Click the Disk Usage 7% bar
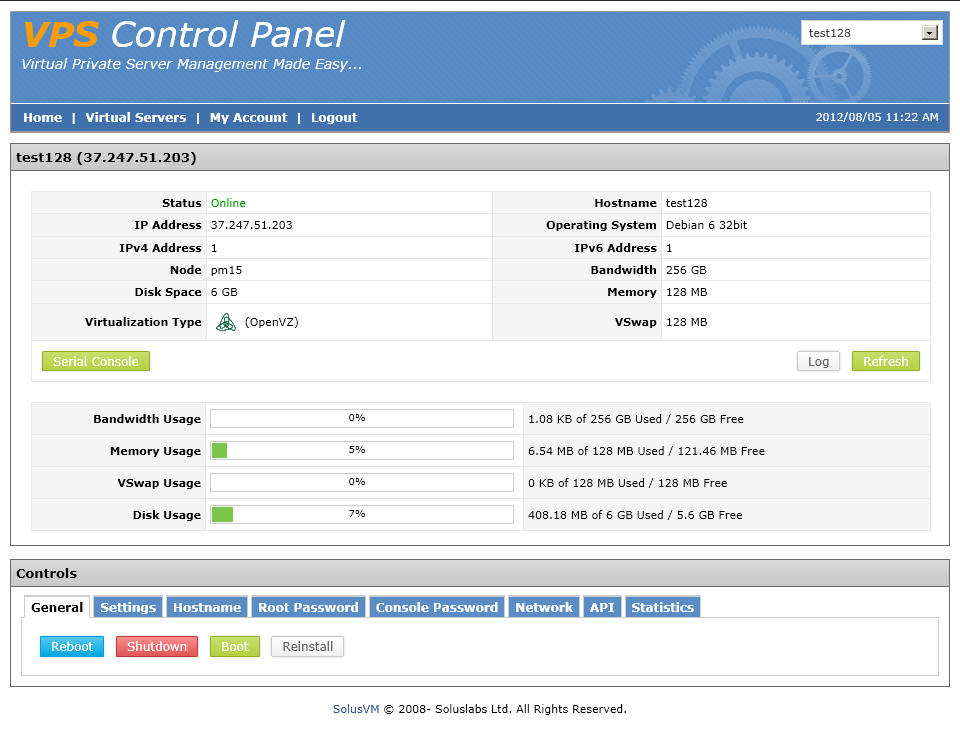Screen dimensions: 960x734 pyautogui.click(x=362, y=514)
